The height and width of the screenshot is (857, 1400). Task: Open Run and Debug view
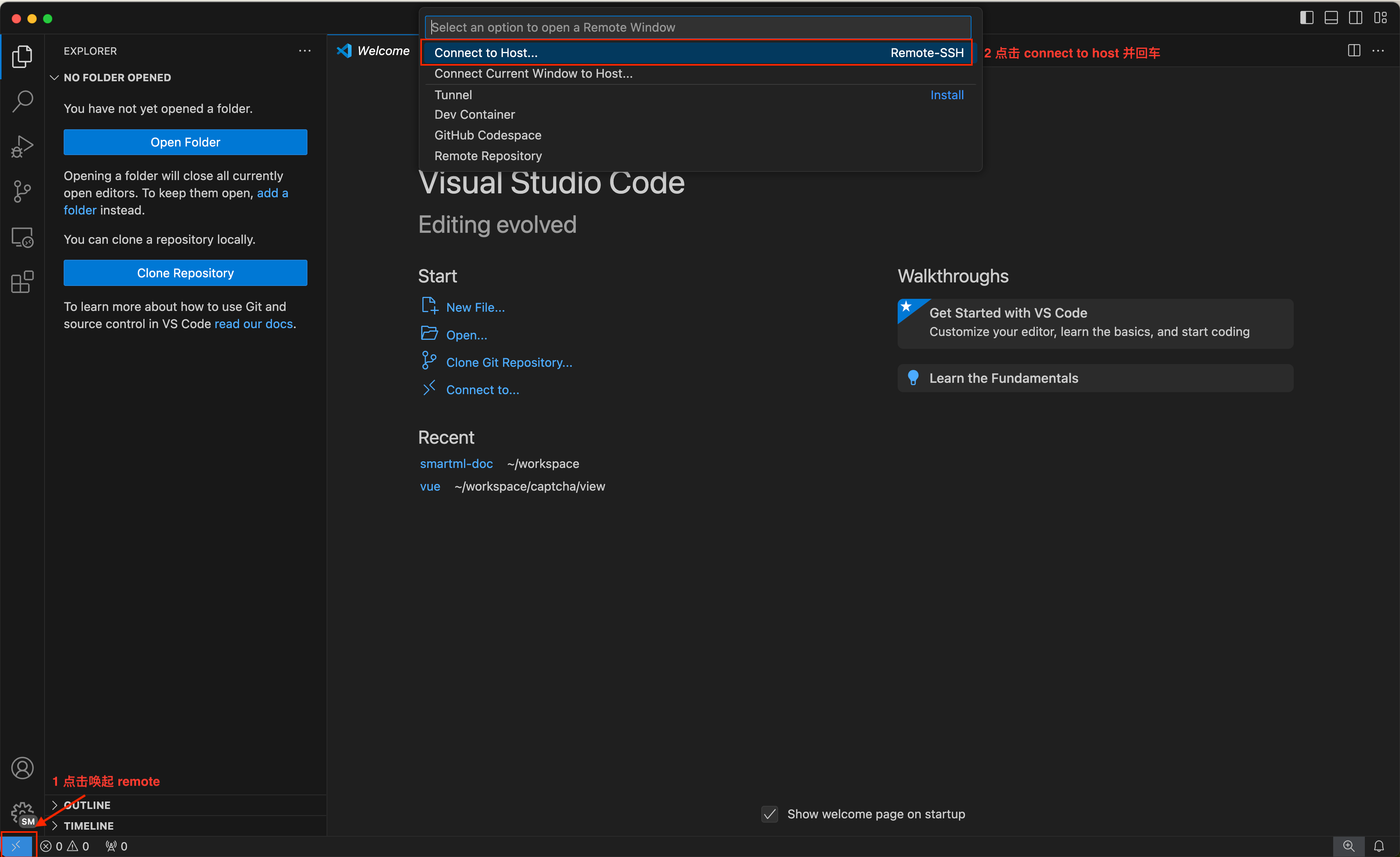(22, 146)
